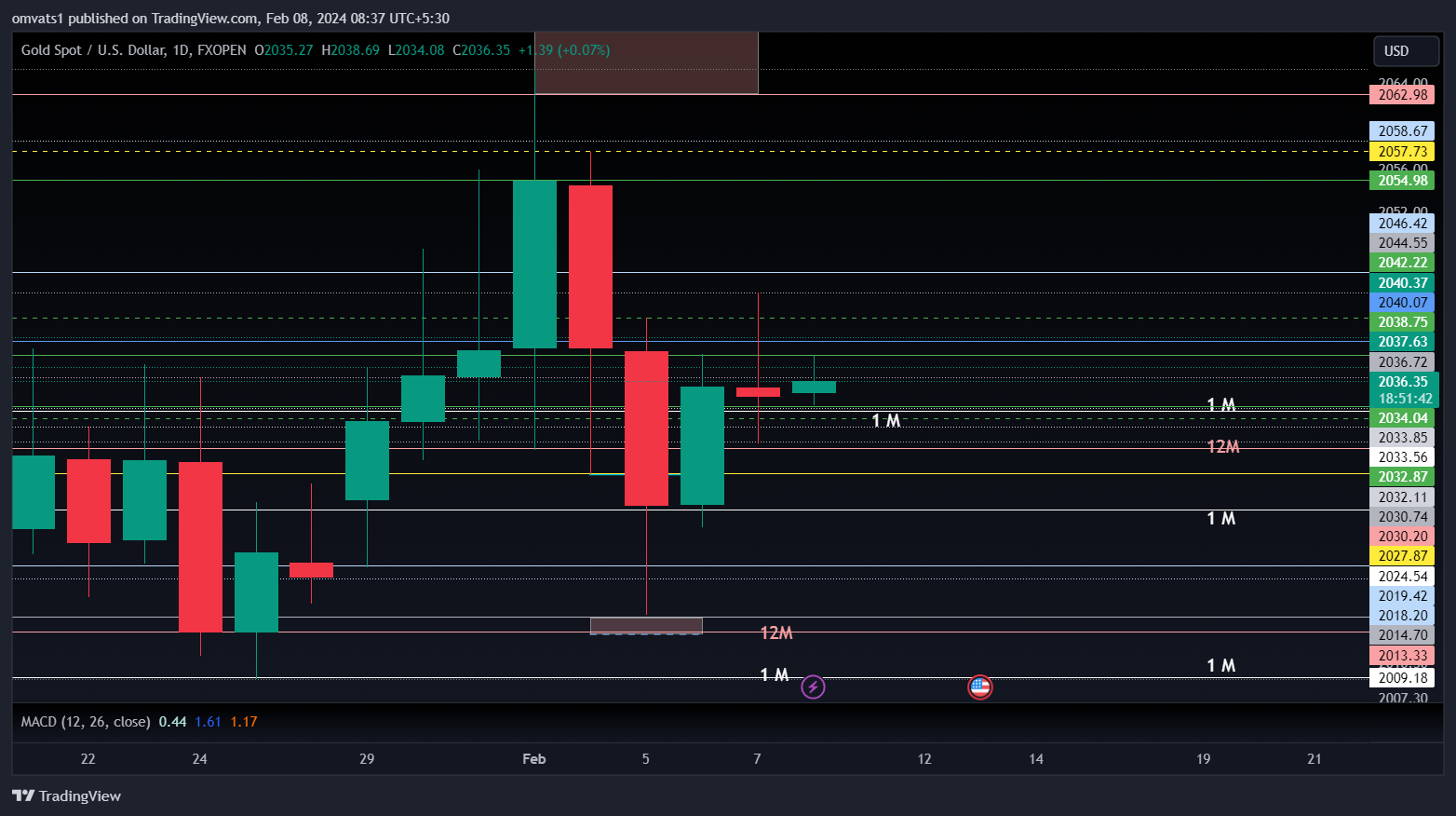Click the 29 date on the time axis
This screenshot has width=1456, height=816.
pyautogui.click(x=367, y=759)
